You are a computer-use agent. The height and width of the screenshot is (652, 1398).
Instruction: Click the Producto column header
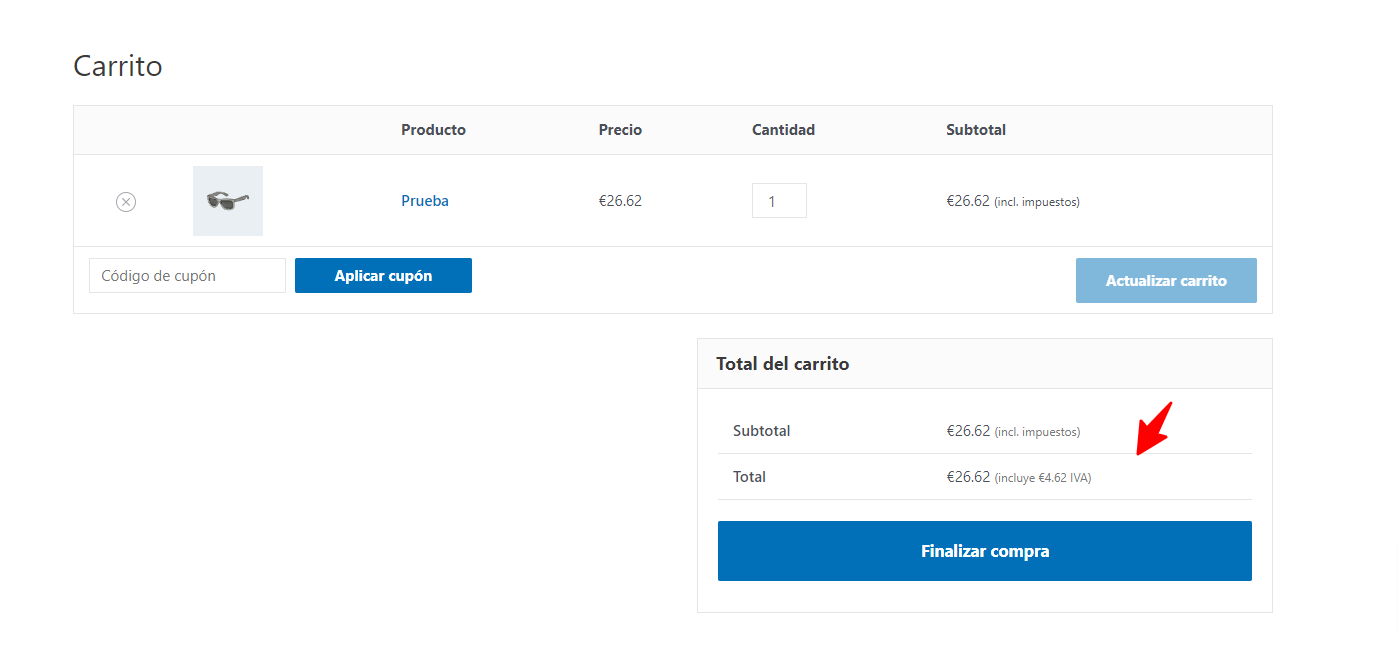pos(433,130)
